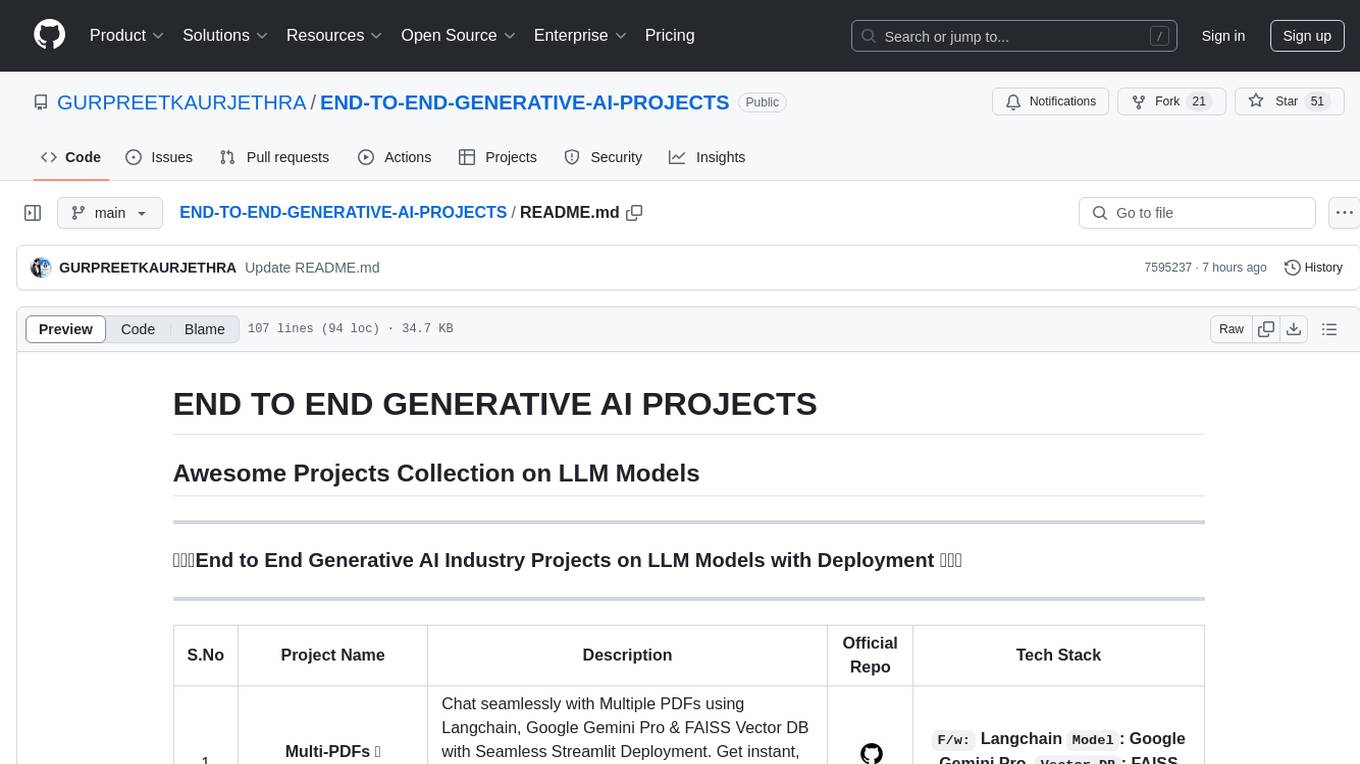
Task: Open commit hash 7595237
Action: pyautogui.click(x=1168, y=268)
